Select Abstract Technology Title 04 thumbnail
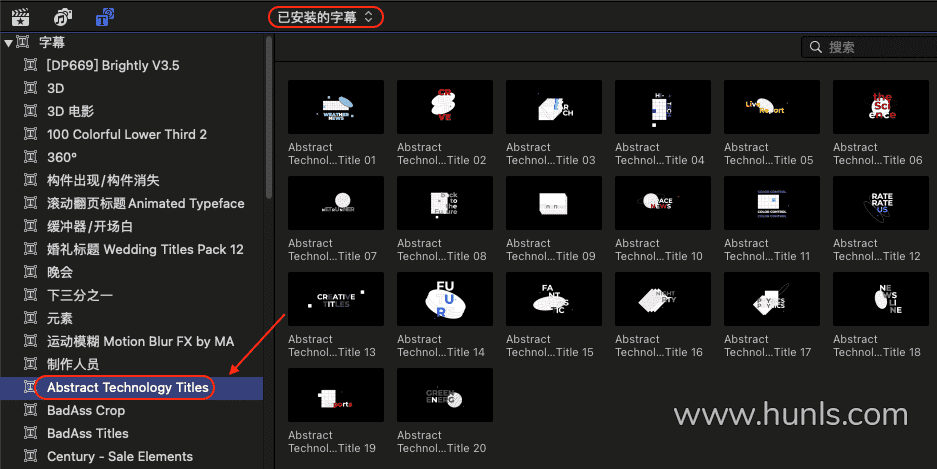This screenshot has width=937, height=469. coord(663,107)
